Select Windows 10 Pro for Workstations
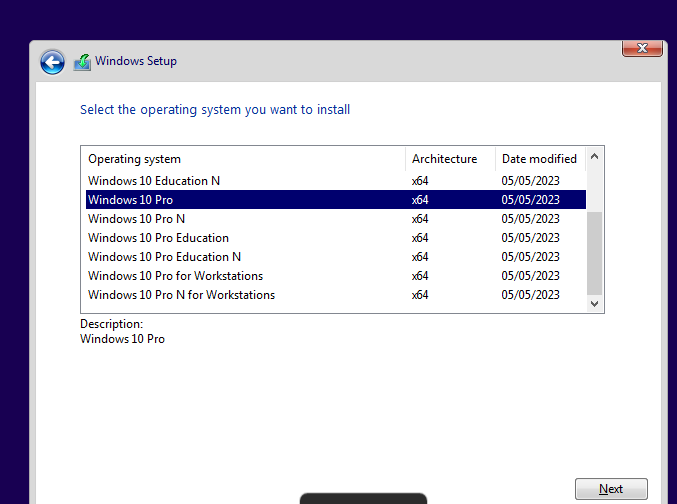Screen dimensions: 677x504 (x=336, y=276)
